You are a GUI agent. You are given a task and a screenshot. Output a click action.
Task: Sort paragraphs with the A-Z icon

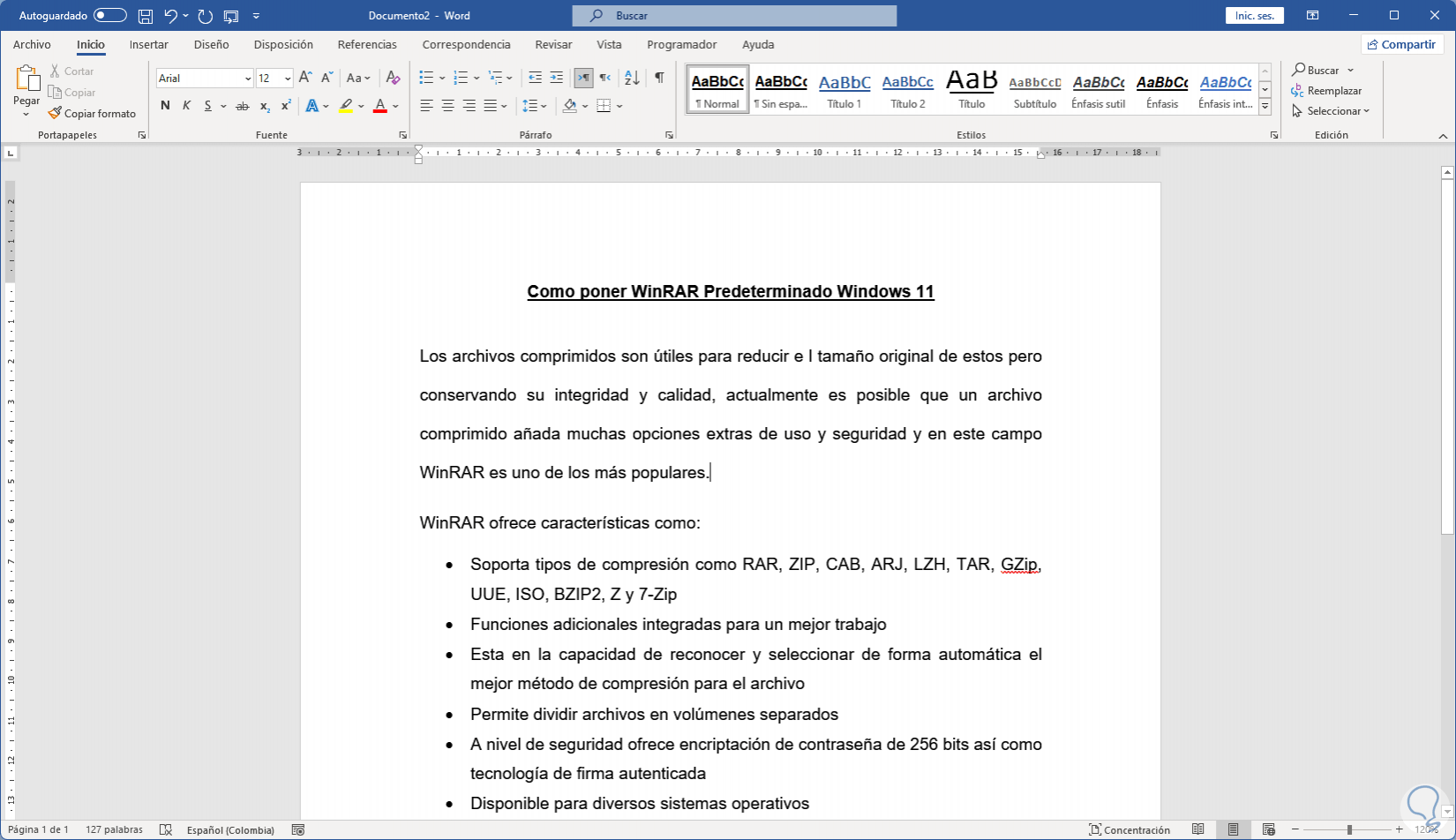point(632,78)
